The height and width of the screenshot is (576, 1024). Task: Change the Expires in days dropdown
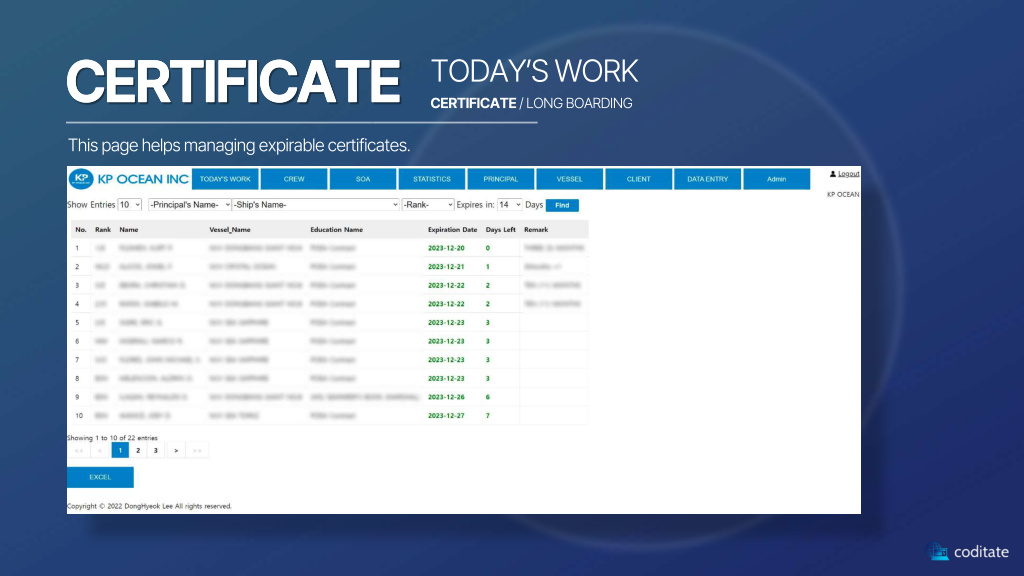tap(510, 205)
